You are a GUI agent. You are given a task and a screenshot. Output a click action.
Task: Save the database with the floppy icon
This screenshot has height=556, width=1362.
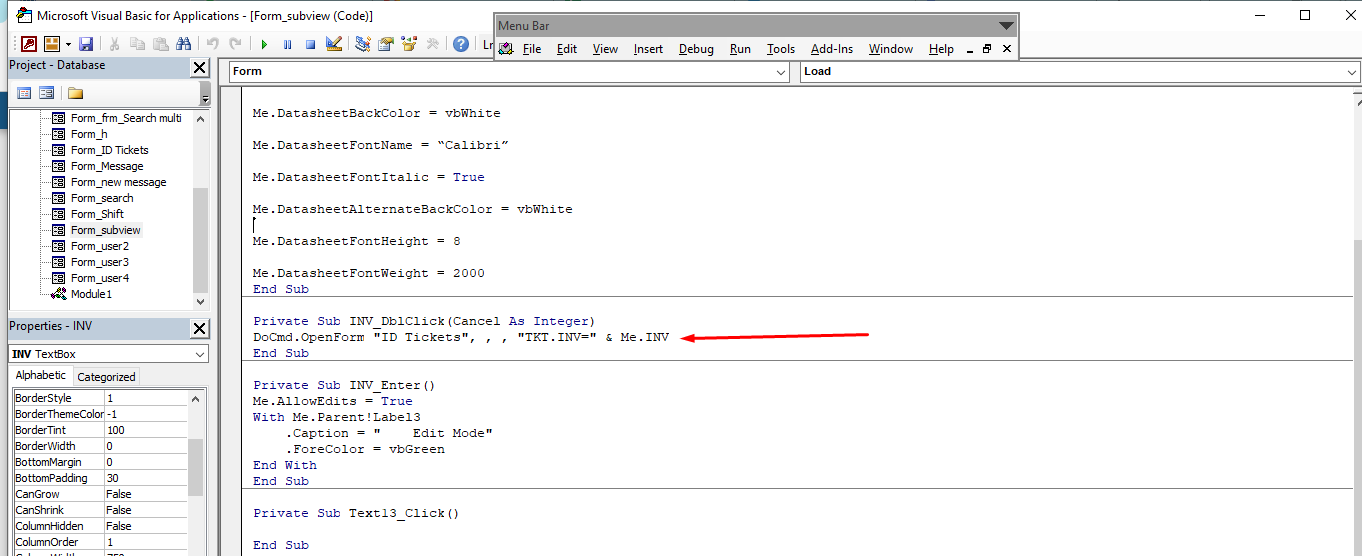tap(86, 44)
